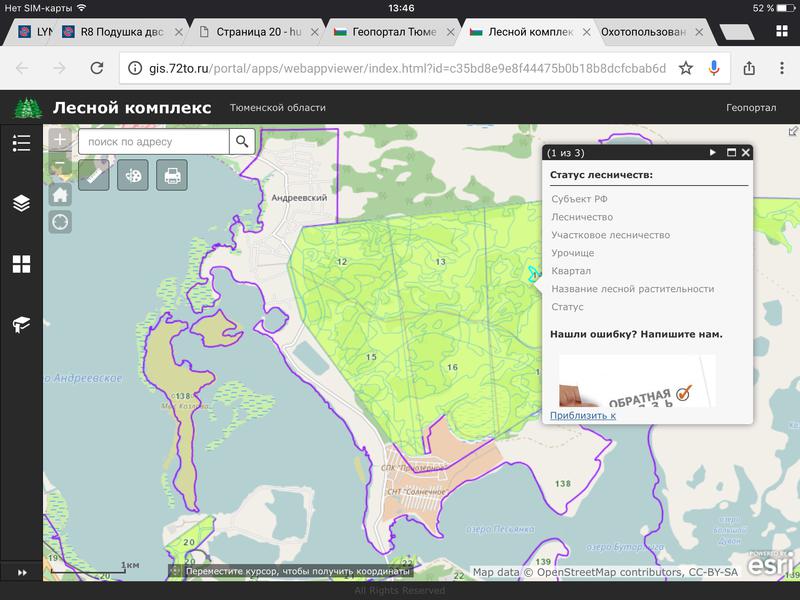Zoom in with the plus button
Viewport: 800px width, 600px height.
coord(60,139)
